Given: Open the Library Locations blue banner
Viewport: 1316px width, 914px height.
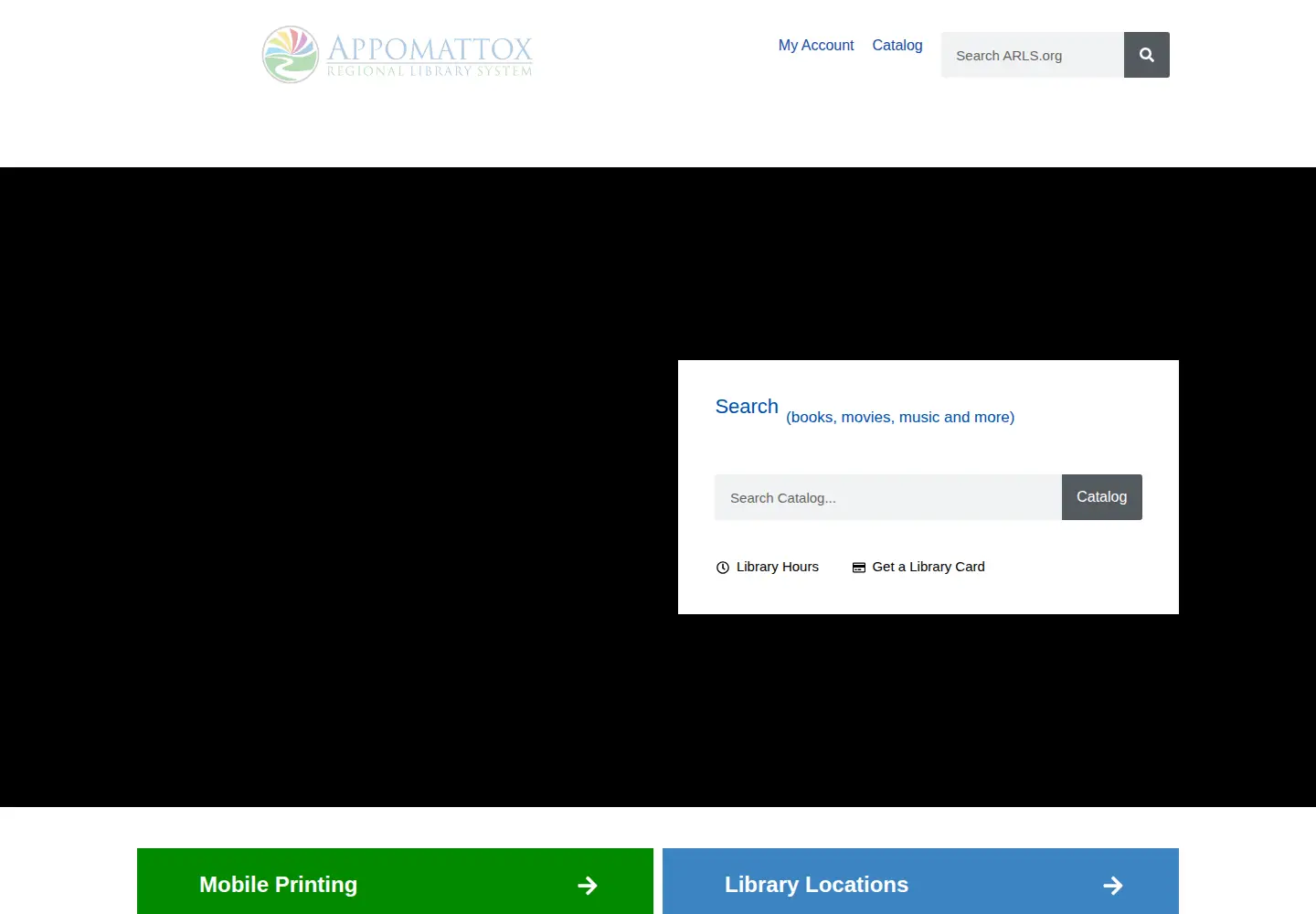Looking at the screenshot, I should [x=920, y=881].
